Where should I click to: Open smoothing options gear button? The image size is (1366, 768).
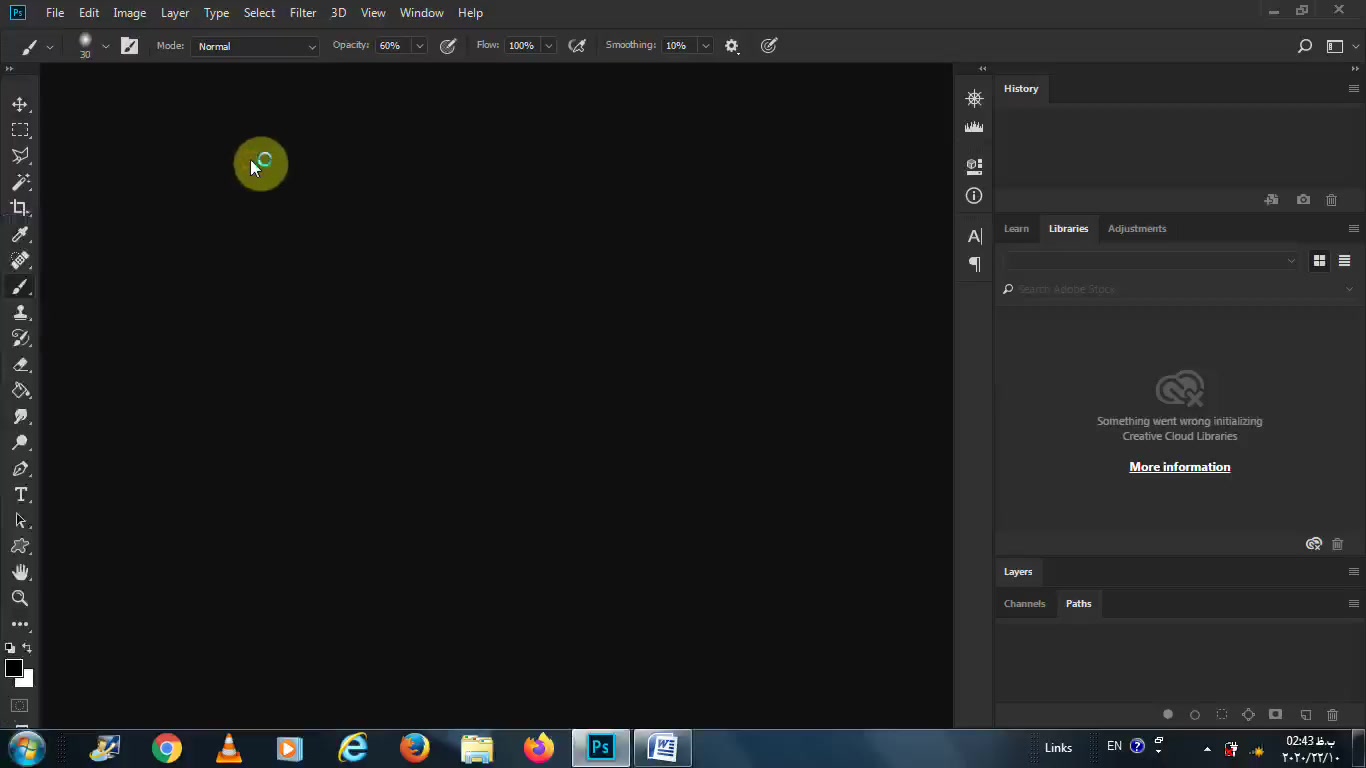pos(732,46)
